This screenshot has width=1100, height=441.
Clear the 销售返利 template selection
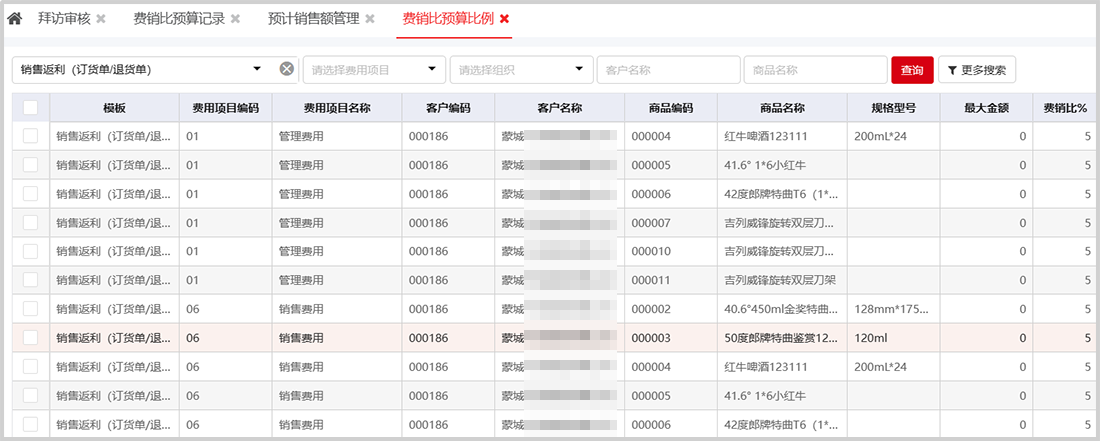286,69
